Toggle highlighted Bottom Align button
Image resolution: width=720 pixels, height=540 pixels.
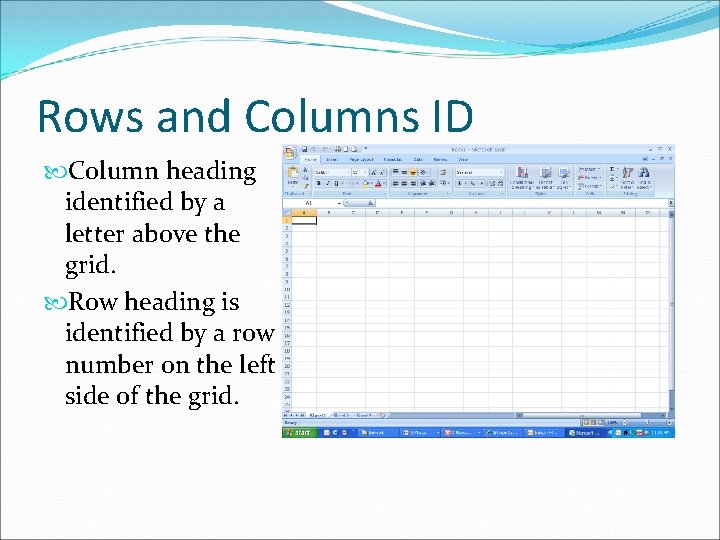click(x=413, y=173)
